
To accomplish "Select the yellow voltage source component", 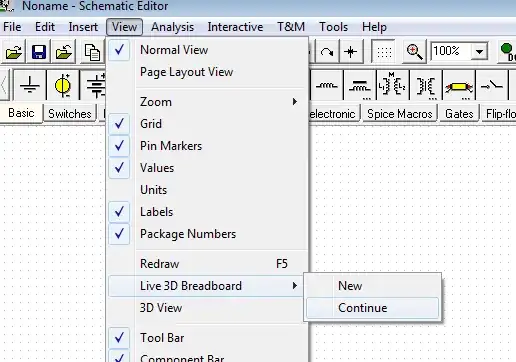I will point(63,86).
